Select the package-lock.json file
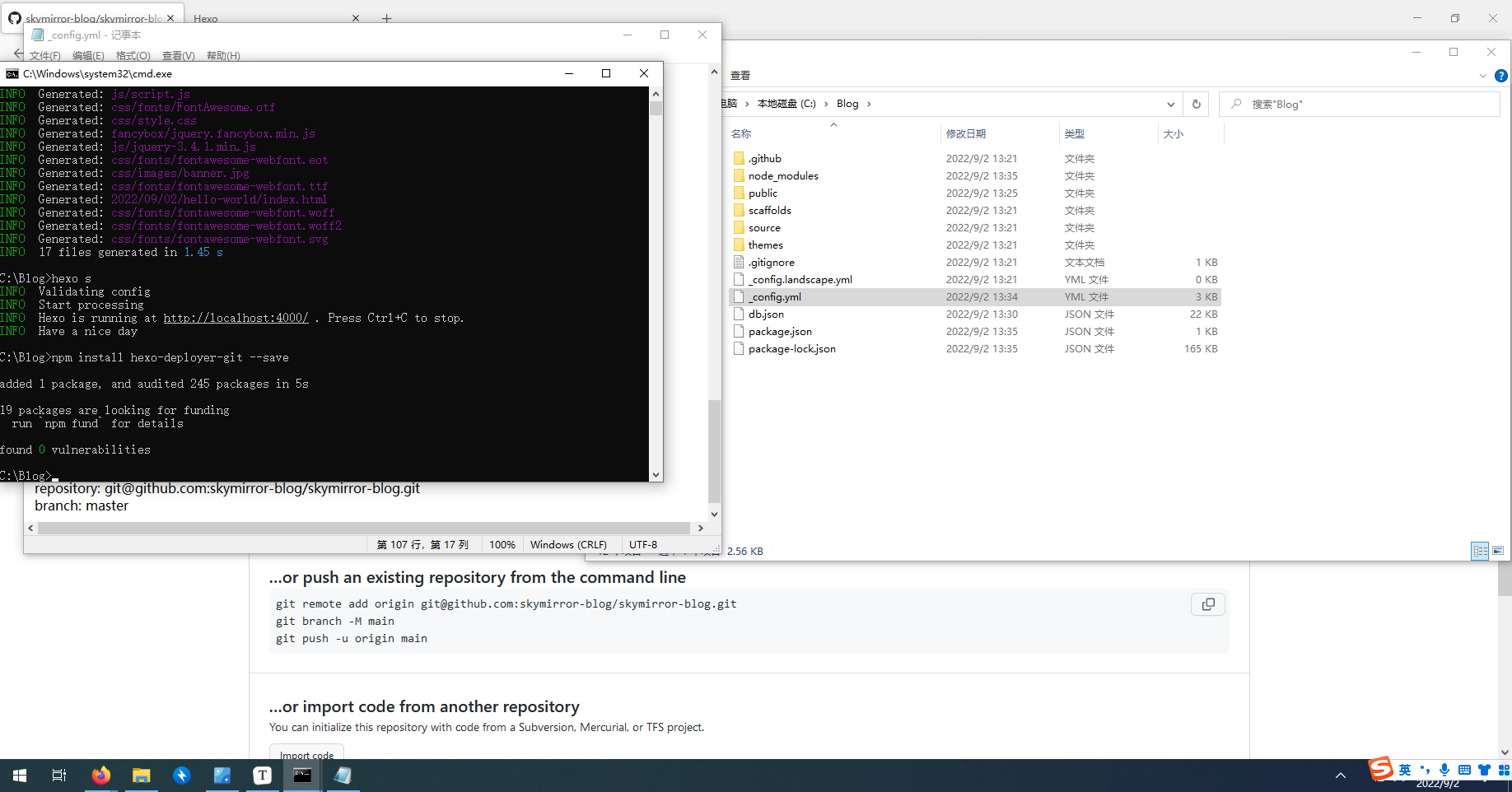 (974, 348)
